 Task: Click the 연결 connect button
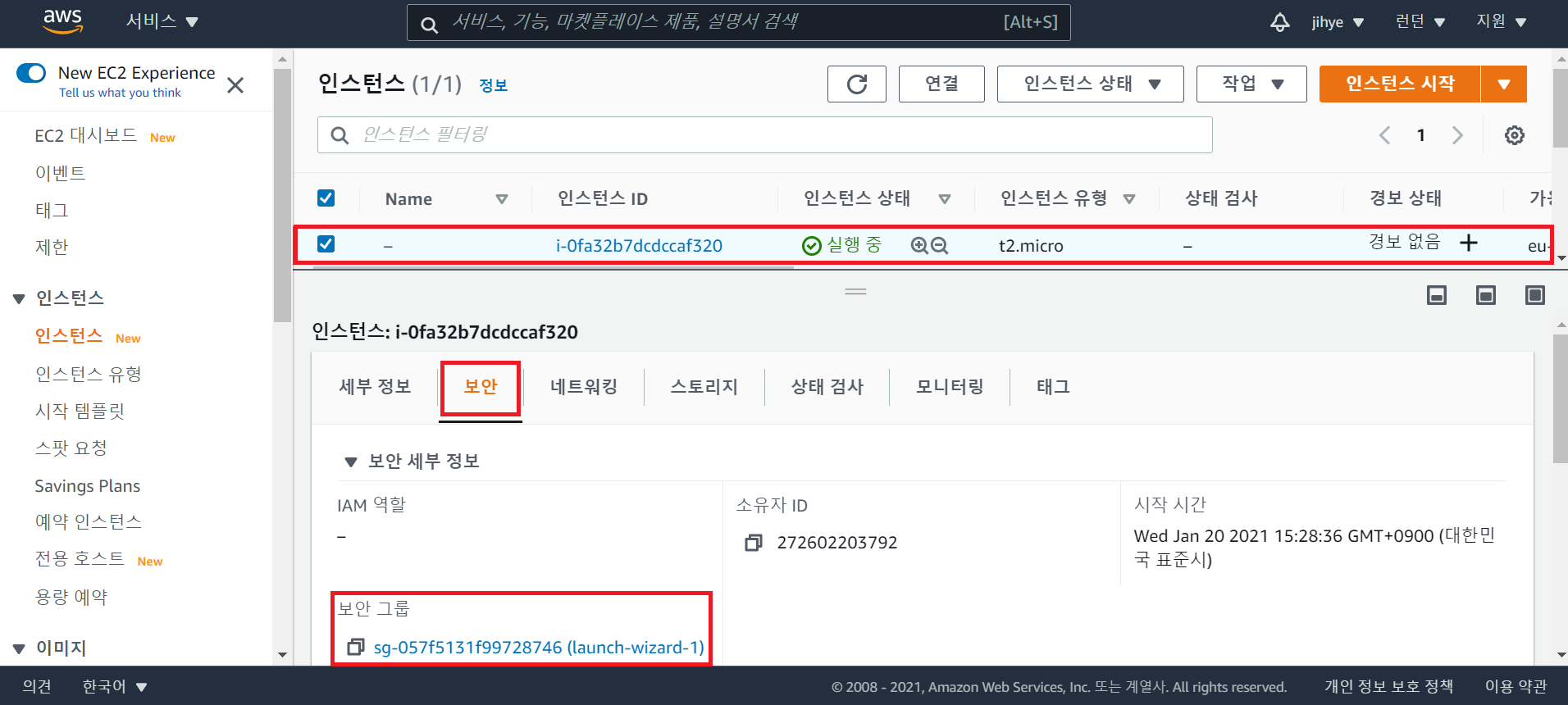click(941, 84)
